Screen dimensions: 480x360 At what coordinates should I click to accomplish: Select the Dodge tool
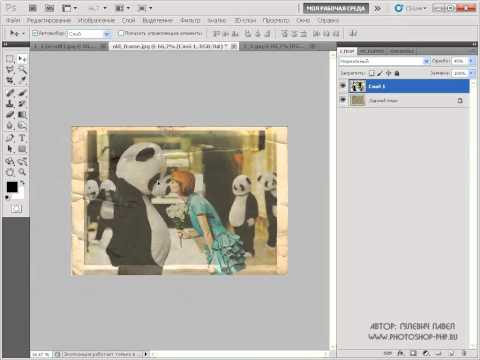tap(22, 126)
